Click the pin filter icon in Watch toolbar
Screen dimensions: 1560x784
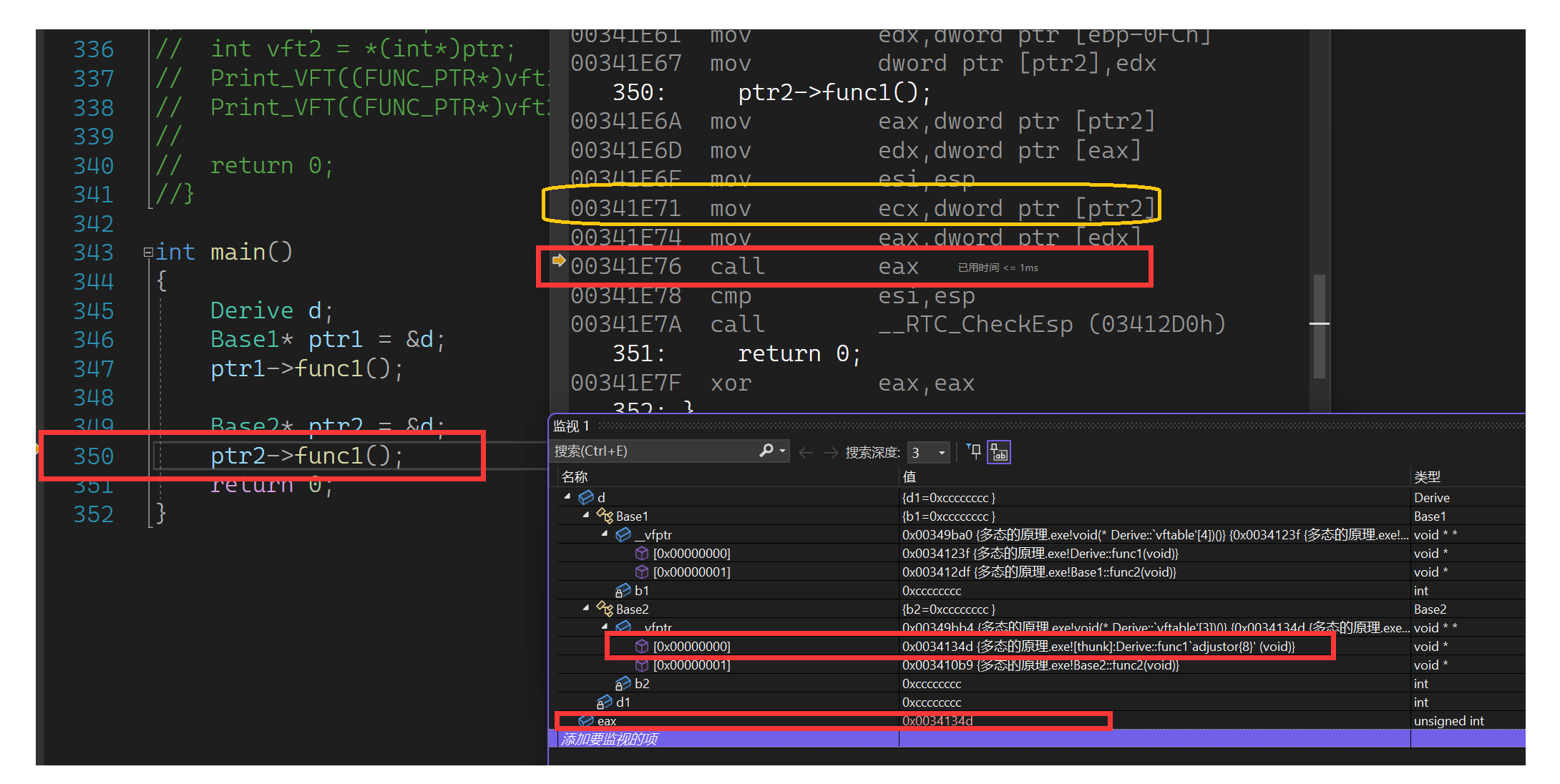click(974, 451)
